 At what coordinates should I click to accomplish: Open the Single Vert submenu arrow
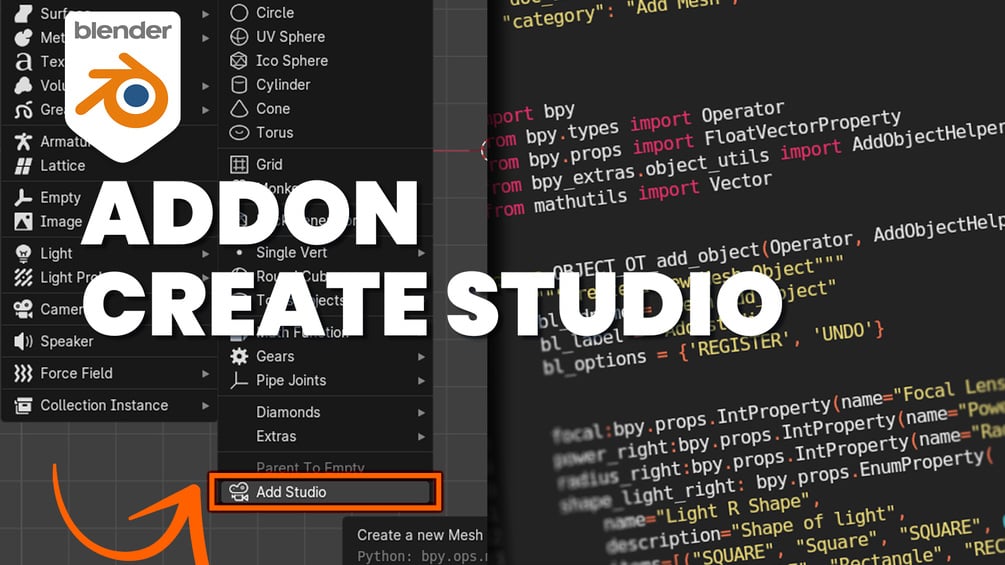(x=421, y=253)
